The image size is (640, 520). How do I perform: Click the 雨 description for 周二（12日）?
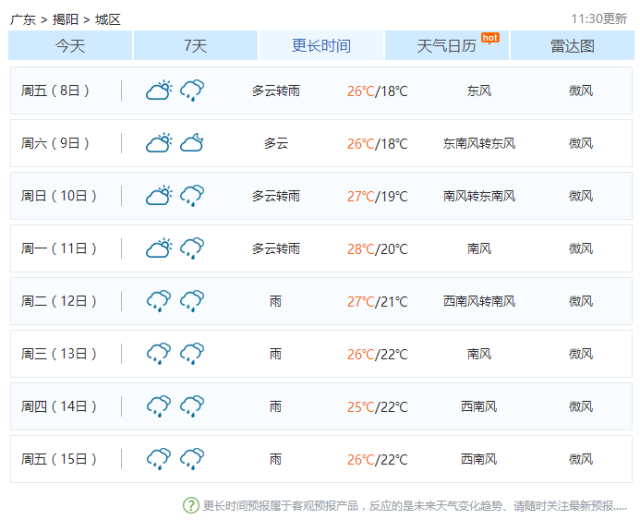click(x=276, y=301)
